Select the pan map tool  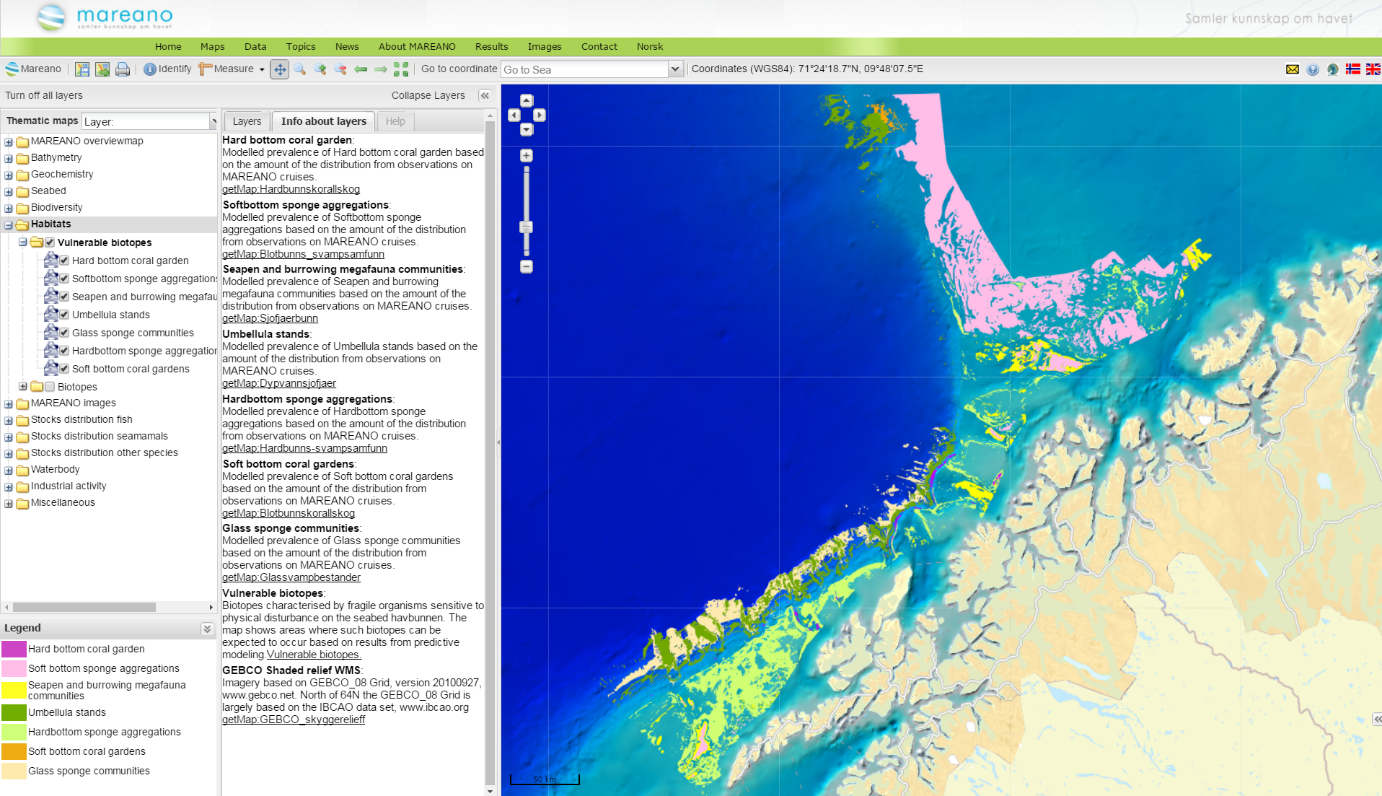pos(280,69)
